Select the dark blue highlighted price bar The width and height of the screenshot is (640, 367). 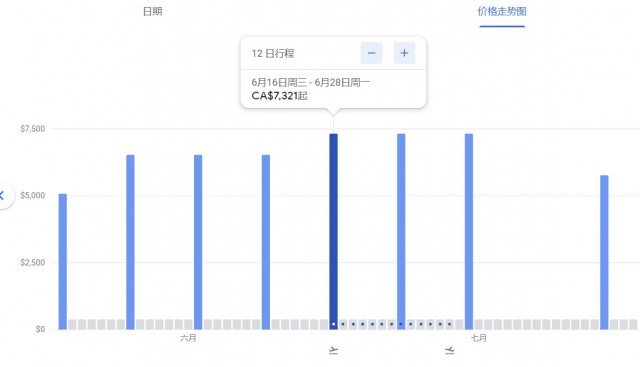(333, 231)
